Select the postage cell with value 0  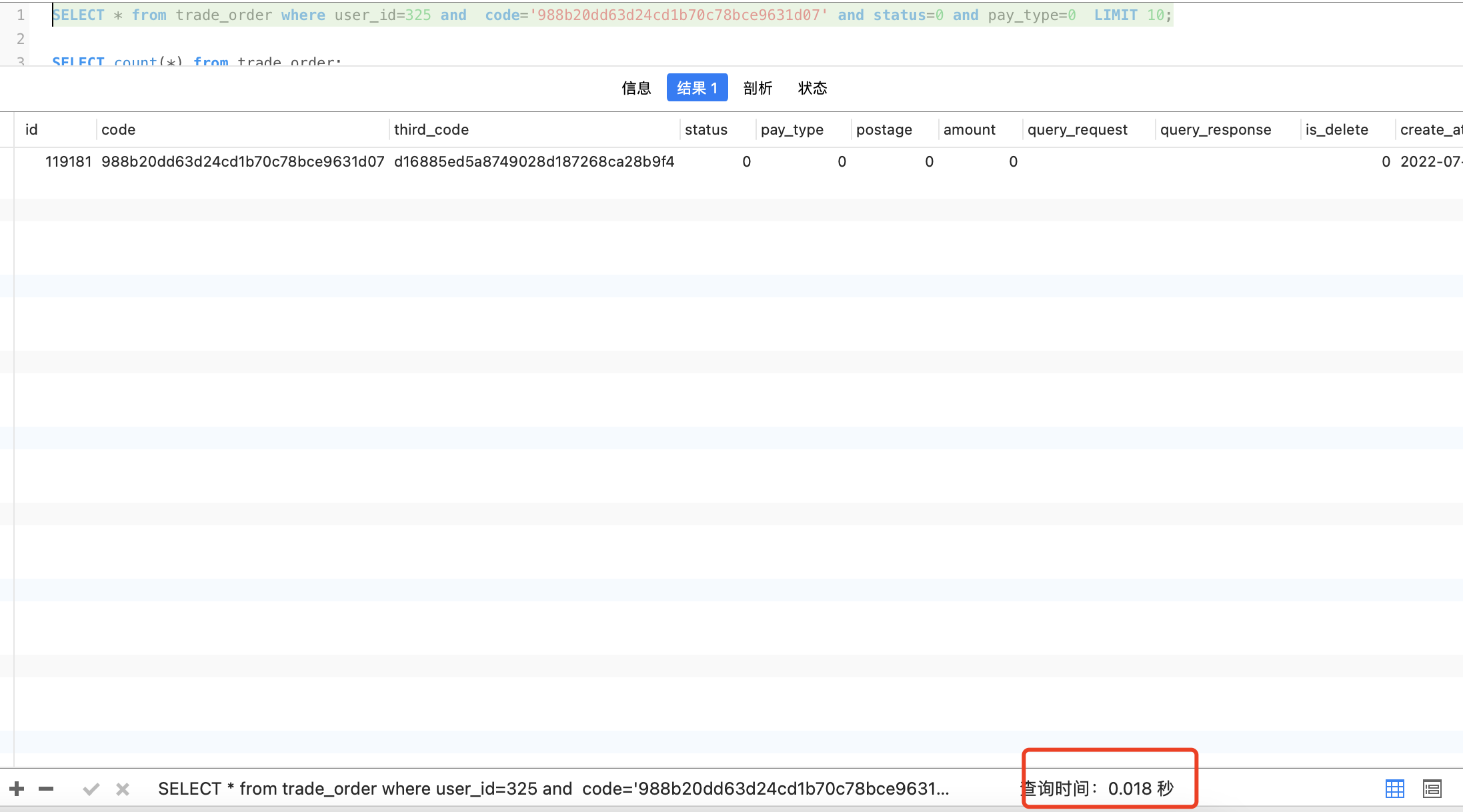click(x=929, y=161)
